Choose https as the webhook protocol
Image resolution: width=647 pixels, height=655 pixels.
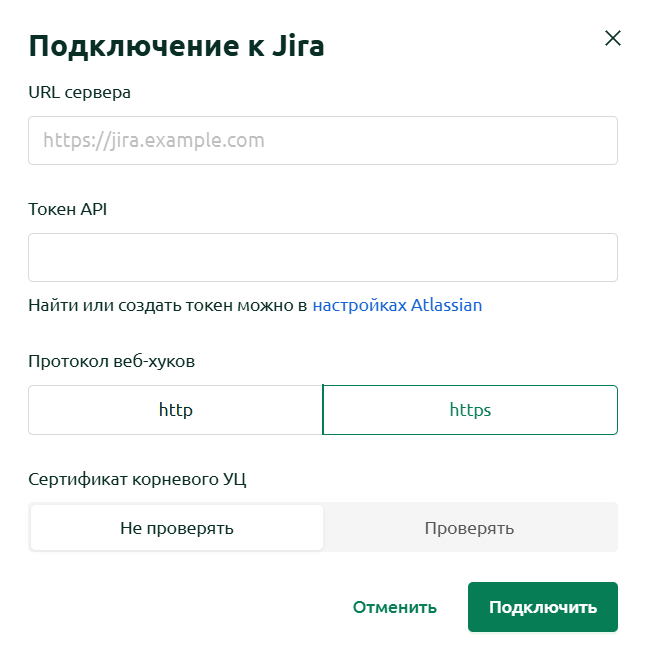(470, 410)
